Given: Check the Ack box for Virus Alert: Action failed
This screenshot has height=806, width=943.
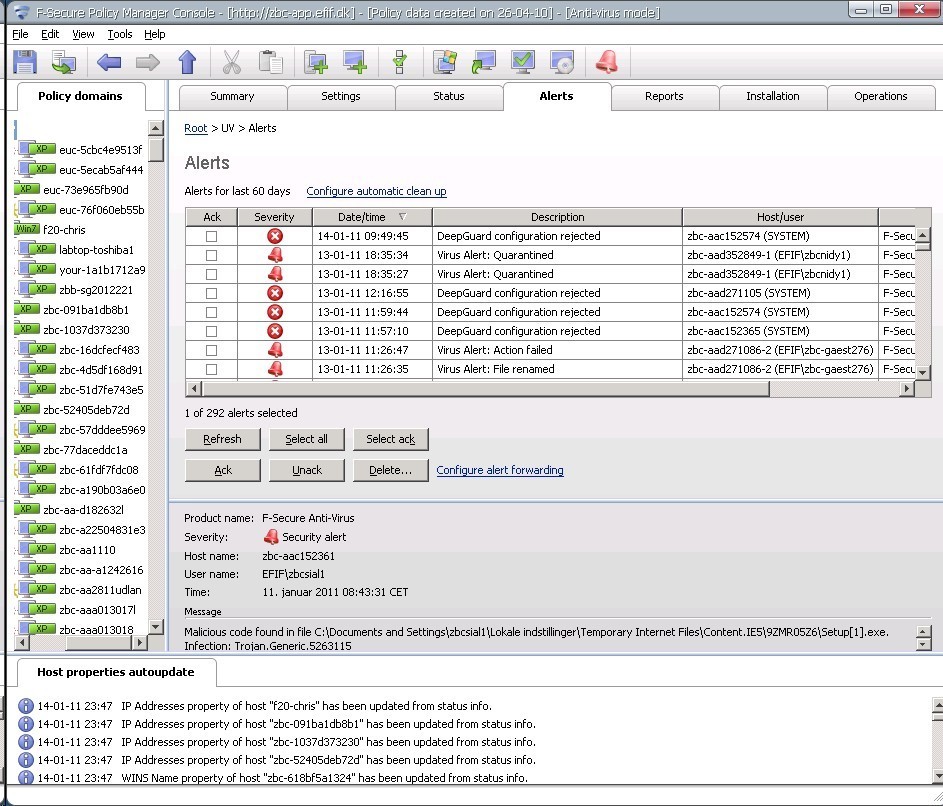Looking at the screenshot, I should click(x=213, y=349).
